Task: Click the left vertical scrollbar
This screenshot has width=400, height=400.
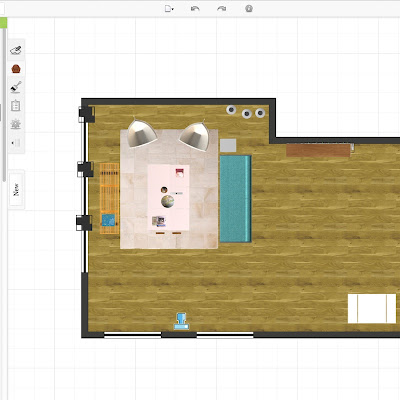Action: tap(4, 105)
